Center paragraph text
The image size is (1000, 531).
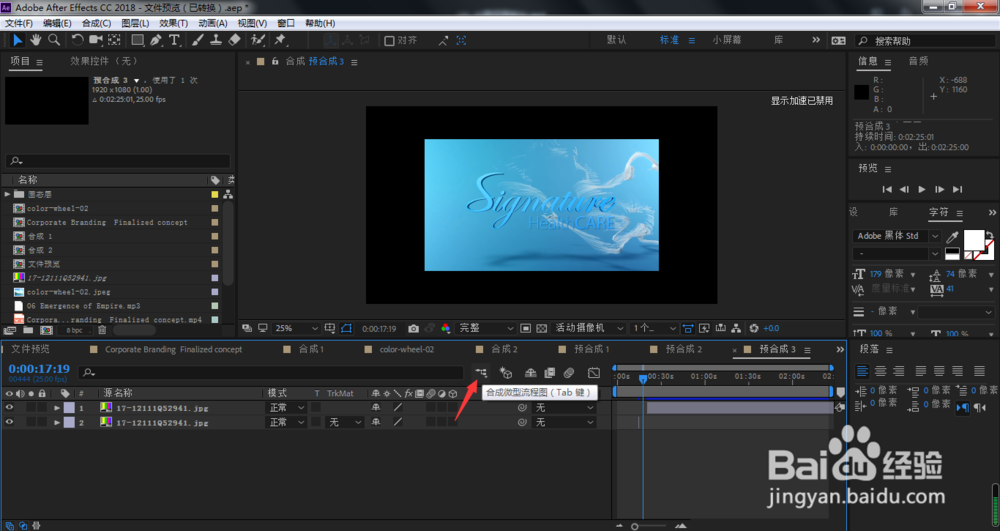pyautogui.click(x=881, y=371)
